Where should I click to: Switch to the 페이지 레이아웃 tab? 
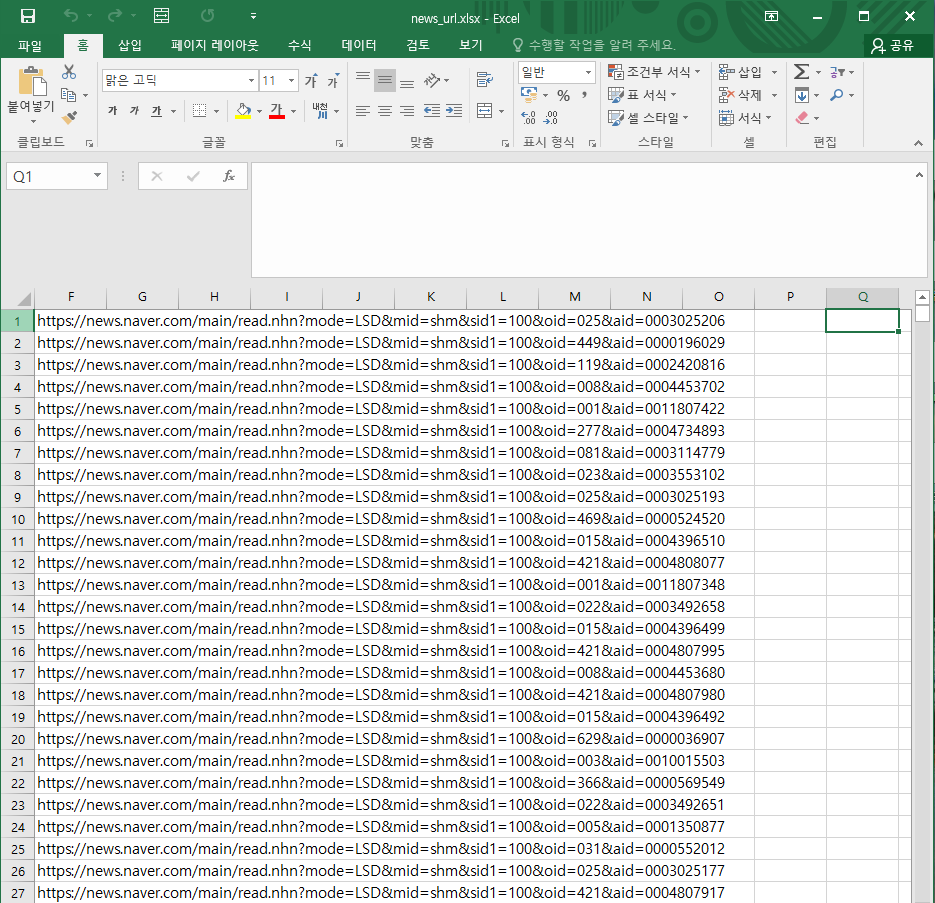[x=215, y=45]
